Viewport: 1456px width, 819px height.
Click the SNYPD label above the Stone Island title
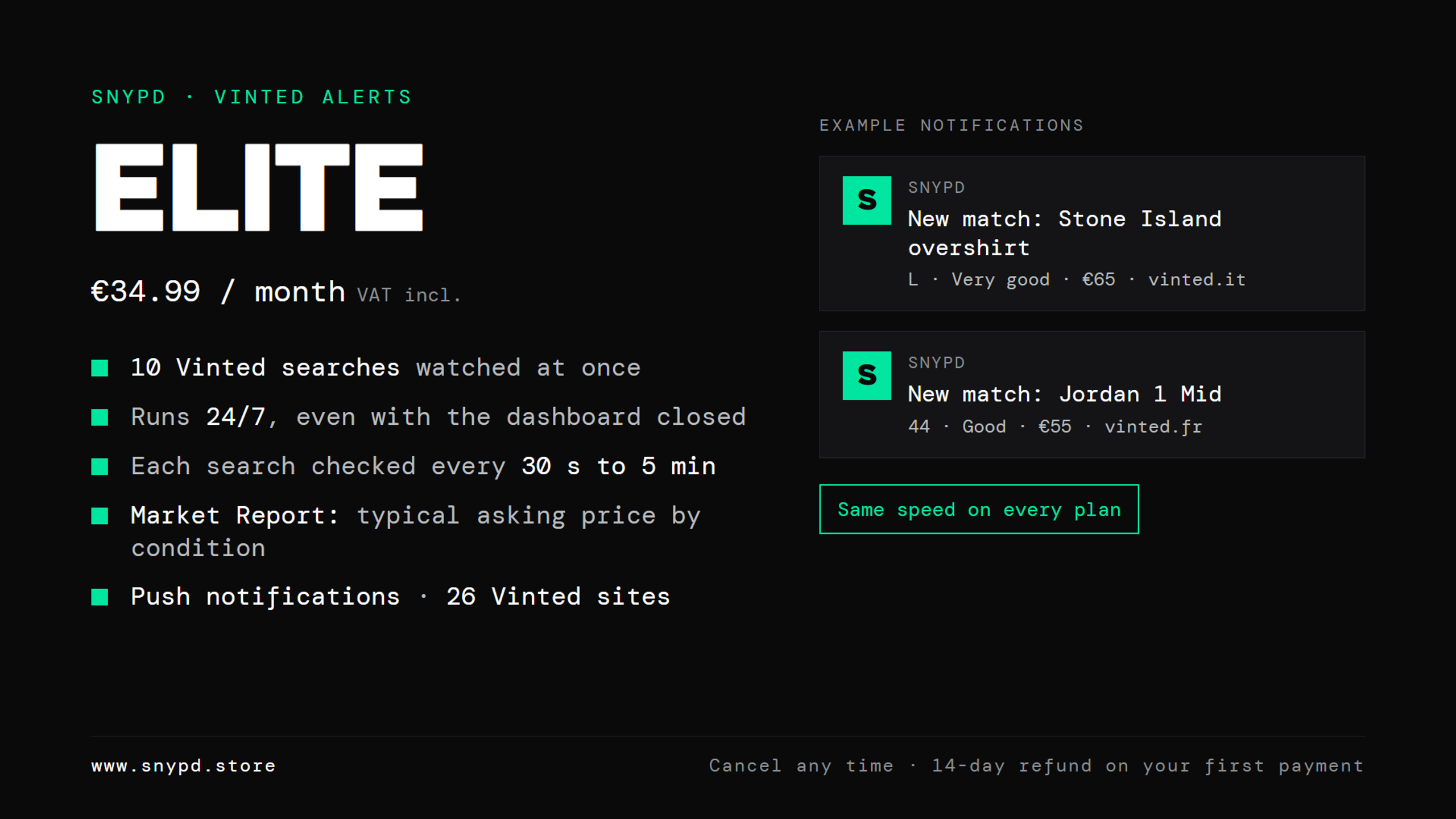[x=936, y=188]
